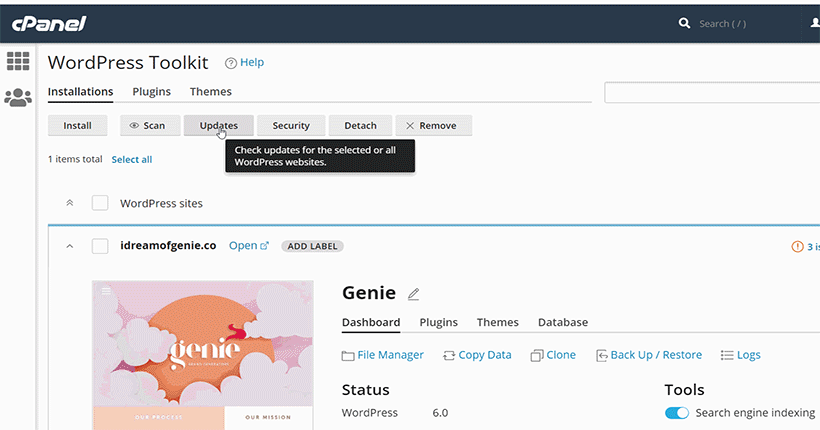Toggle Search engine indexing switch

point(677,413)
